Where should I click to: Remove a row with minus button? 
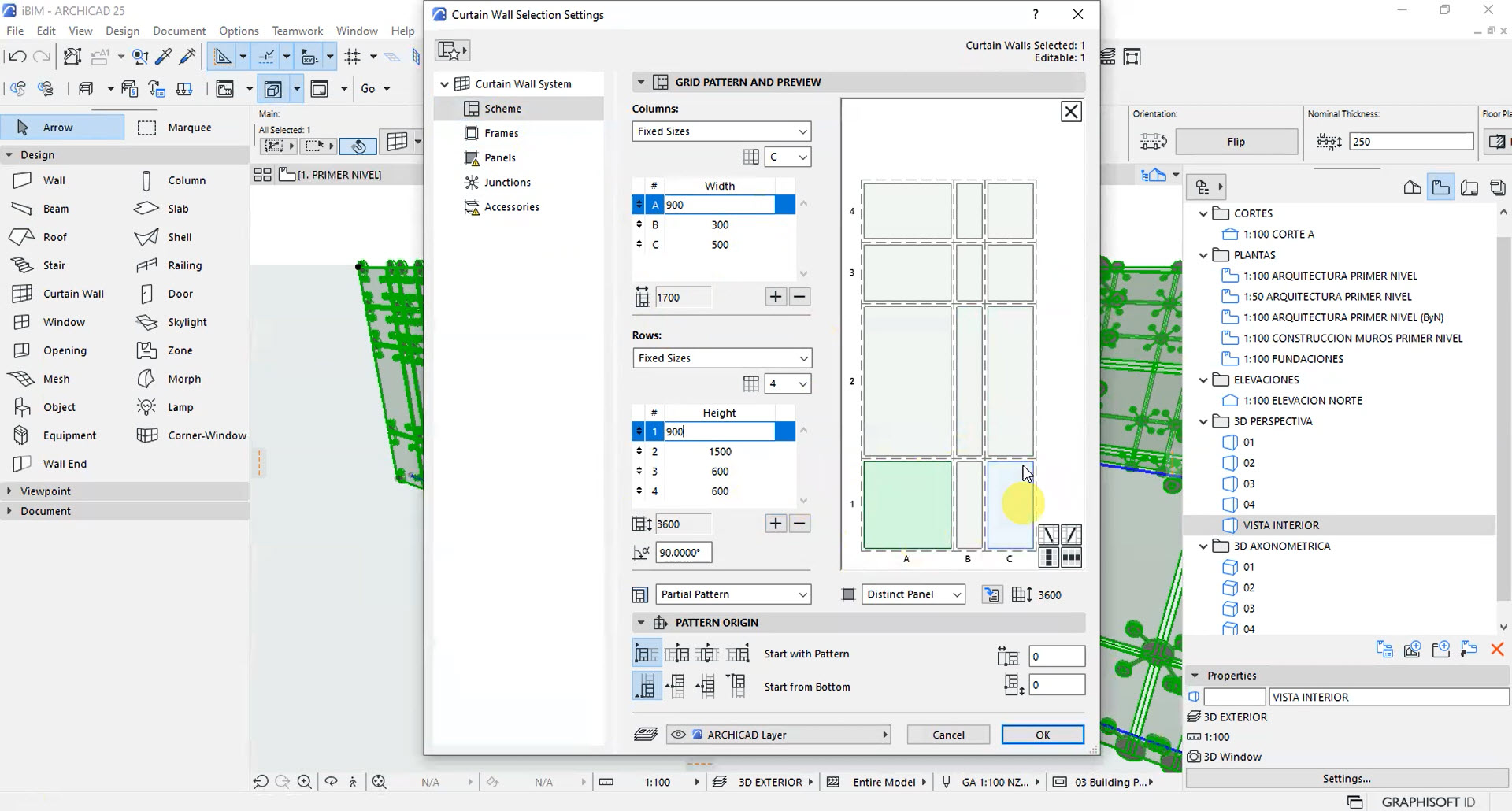(x=799, y=524)
